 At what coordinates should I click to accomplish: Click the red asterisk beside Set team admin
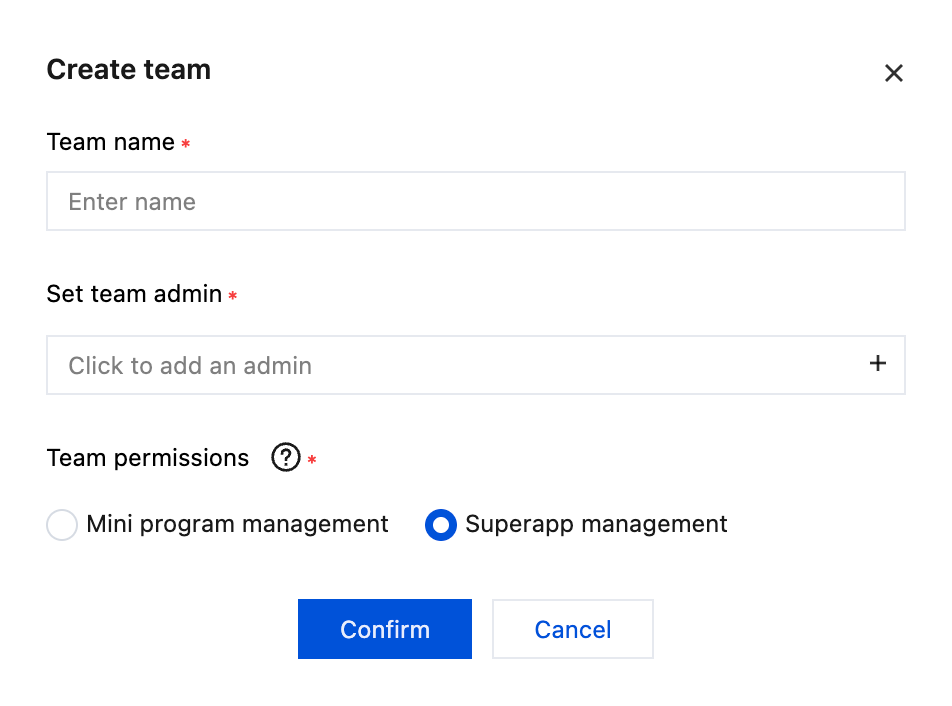point(233,297)
